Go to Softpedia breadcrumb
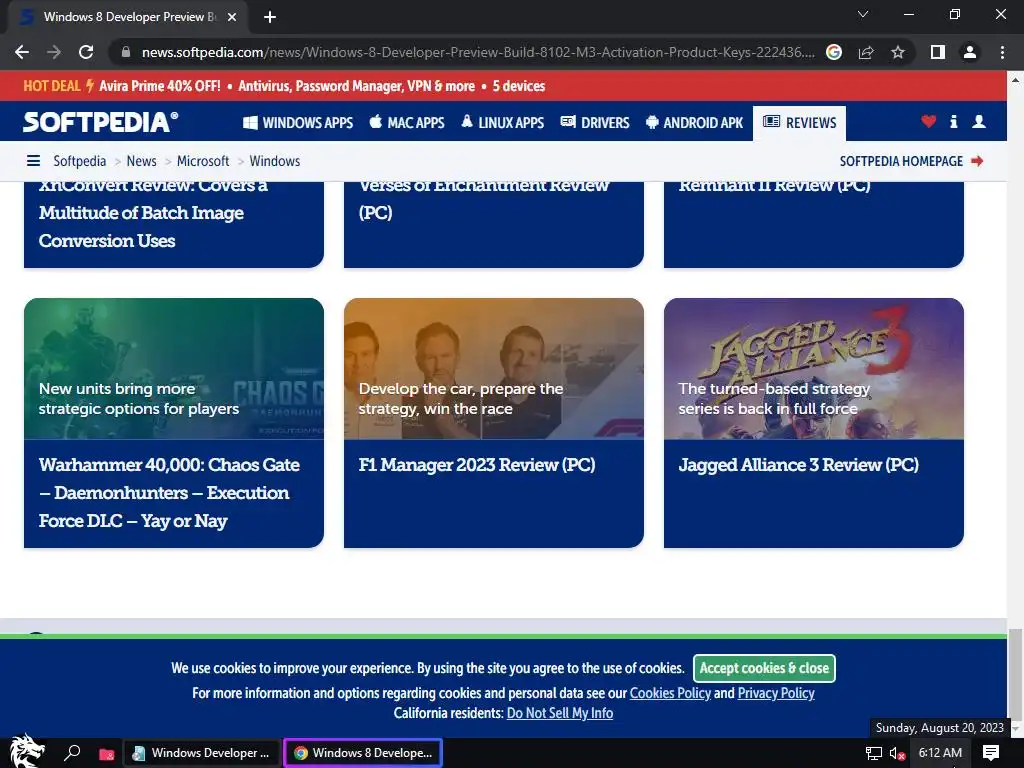 80,161
